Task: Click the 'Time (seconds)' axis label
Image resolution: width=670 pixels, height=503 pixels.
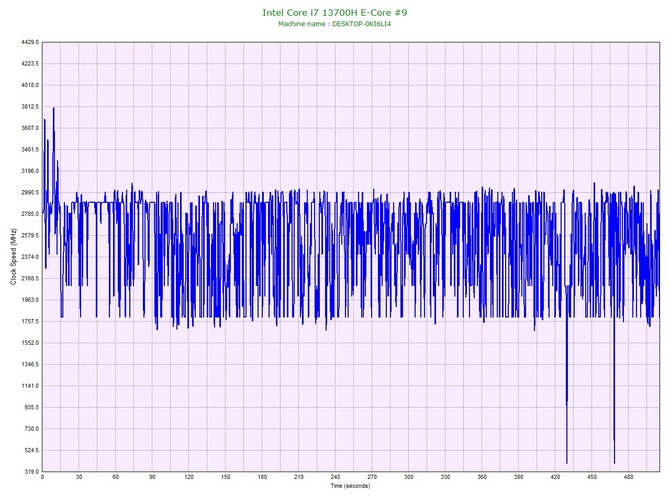Action: pos(350,485)
